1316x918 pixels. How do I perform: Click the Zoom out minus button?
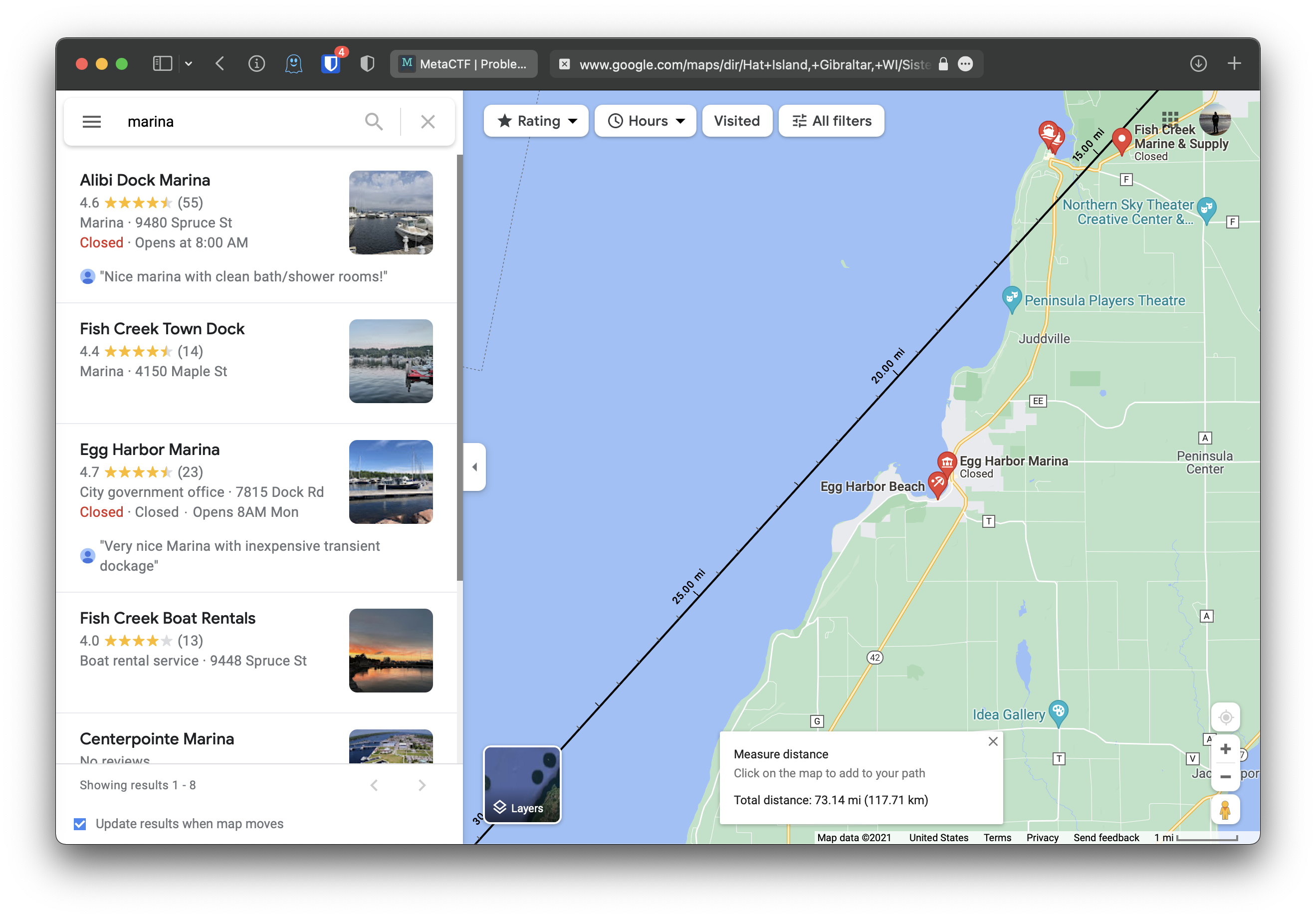[1225, 776]
